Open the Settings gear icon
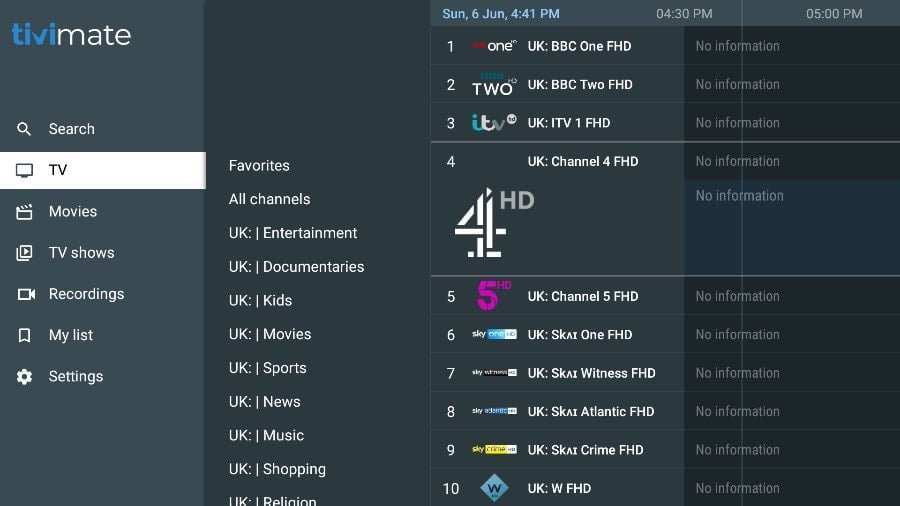The image size is (900, 506). click(x=25, y=377)
